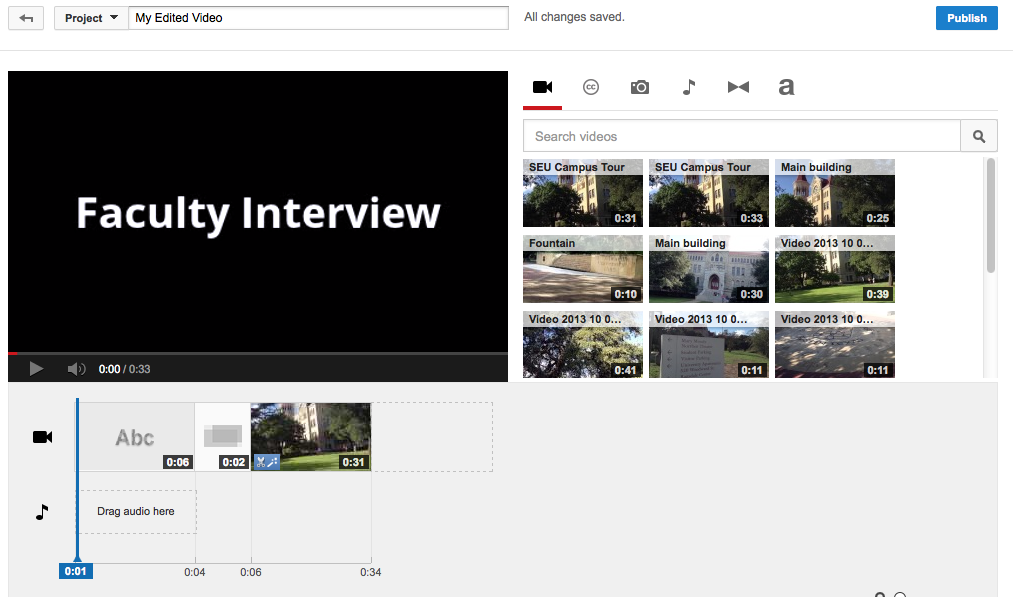Click the empty dashed video drop zone
This screenshot has height=597, width=1013.
432,437
